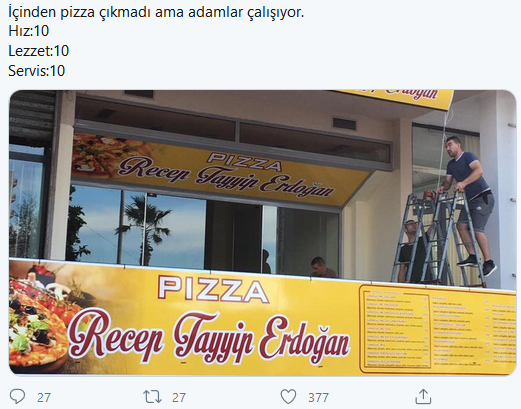521x409 pixels.
Task: Click the 'Hız:10' text line
Action: [29, 31]
